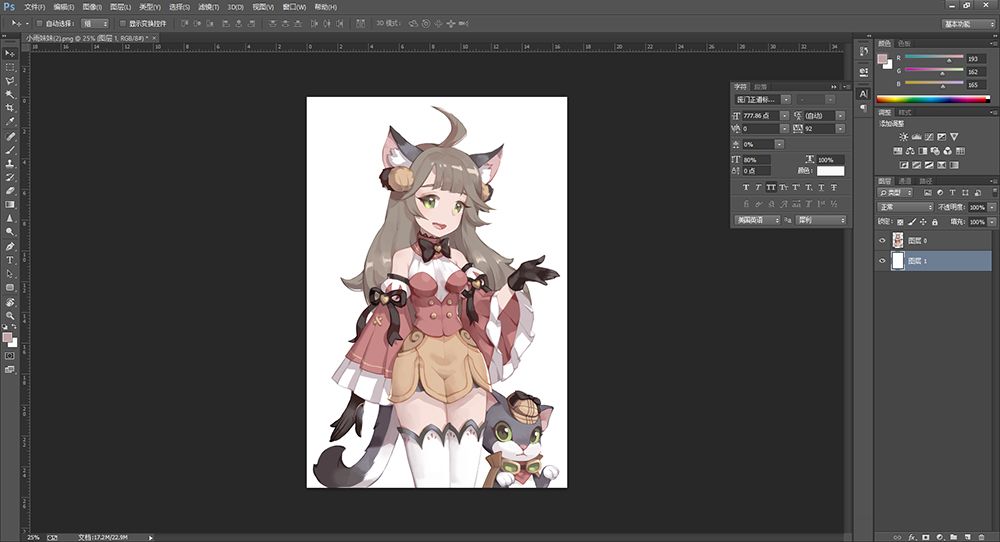
Task: Tick the 显示变换控件 checkbox
Action: tap(122, 23)
